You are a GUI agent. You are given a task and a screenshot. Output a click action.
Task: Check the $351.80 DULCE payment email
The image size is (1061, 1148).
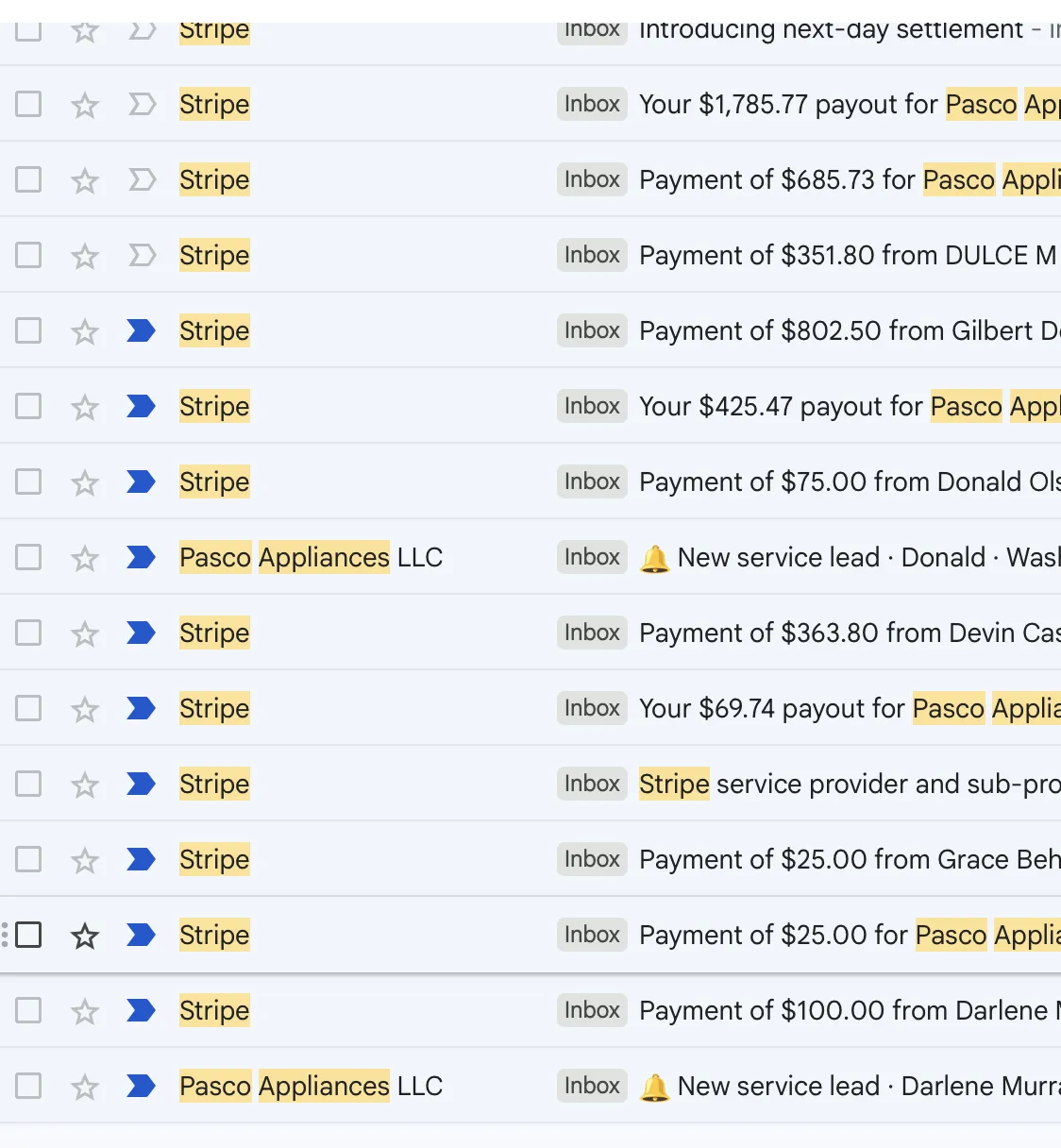click(x=28, y=255)
